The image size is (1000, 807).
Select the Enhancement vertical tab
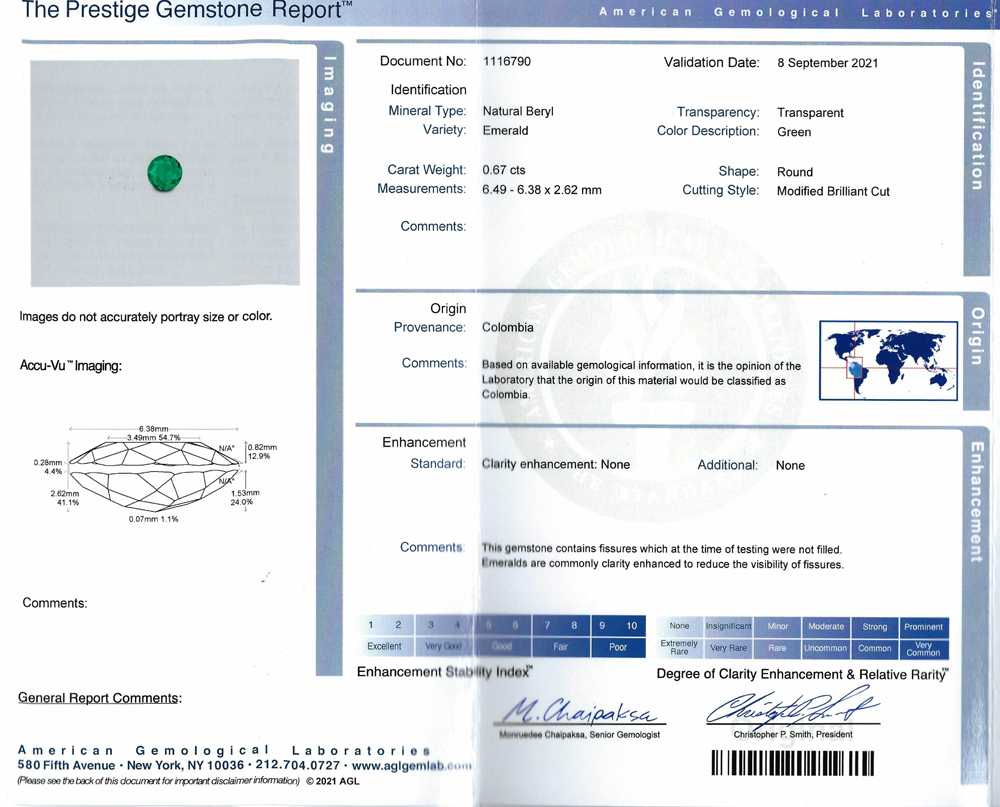(x=977, y=502)
